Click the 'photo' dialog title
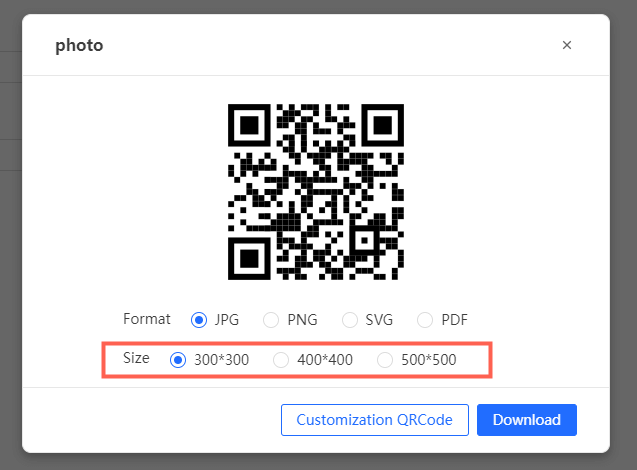Image resolution: width=637 pixels, height=470 pixels. click(79, 45)
